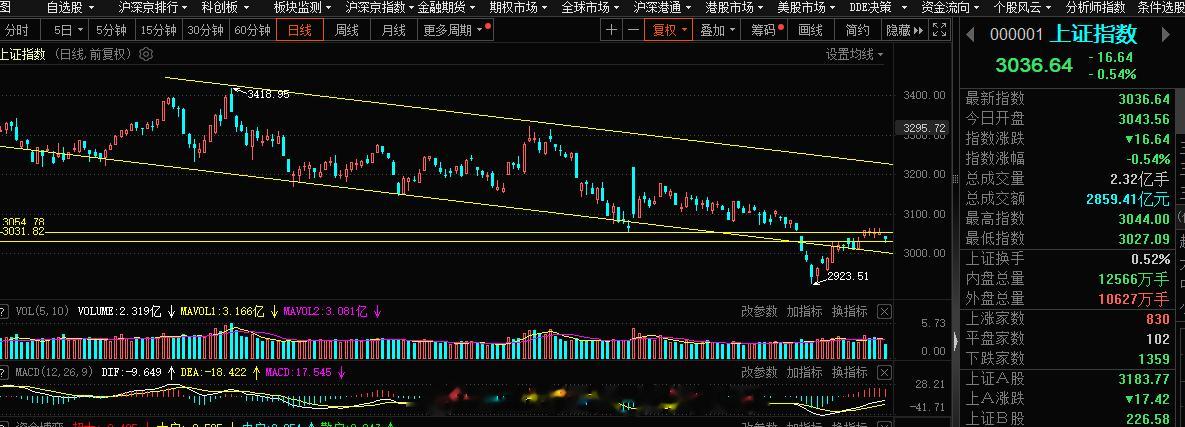The image size is (1185, 427).
Task: Open the 叠加 overlay dropdown
Action: pyautogui.click(x=717, y=30)
